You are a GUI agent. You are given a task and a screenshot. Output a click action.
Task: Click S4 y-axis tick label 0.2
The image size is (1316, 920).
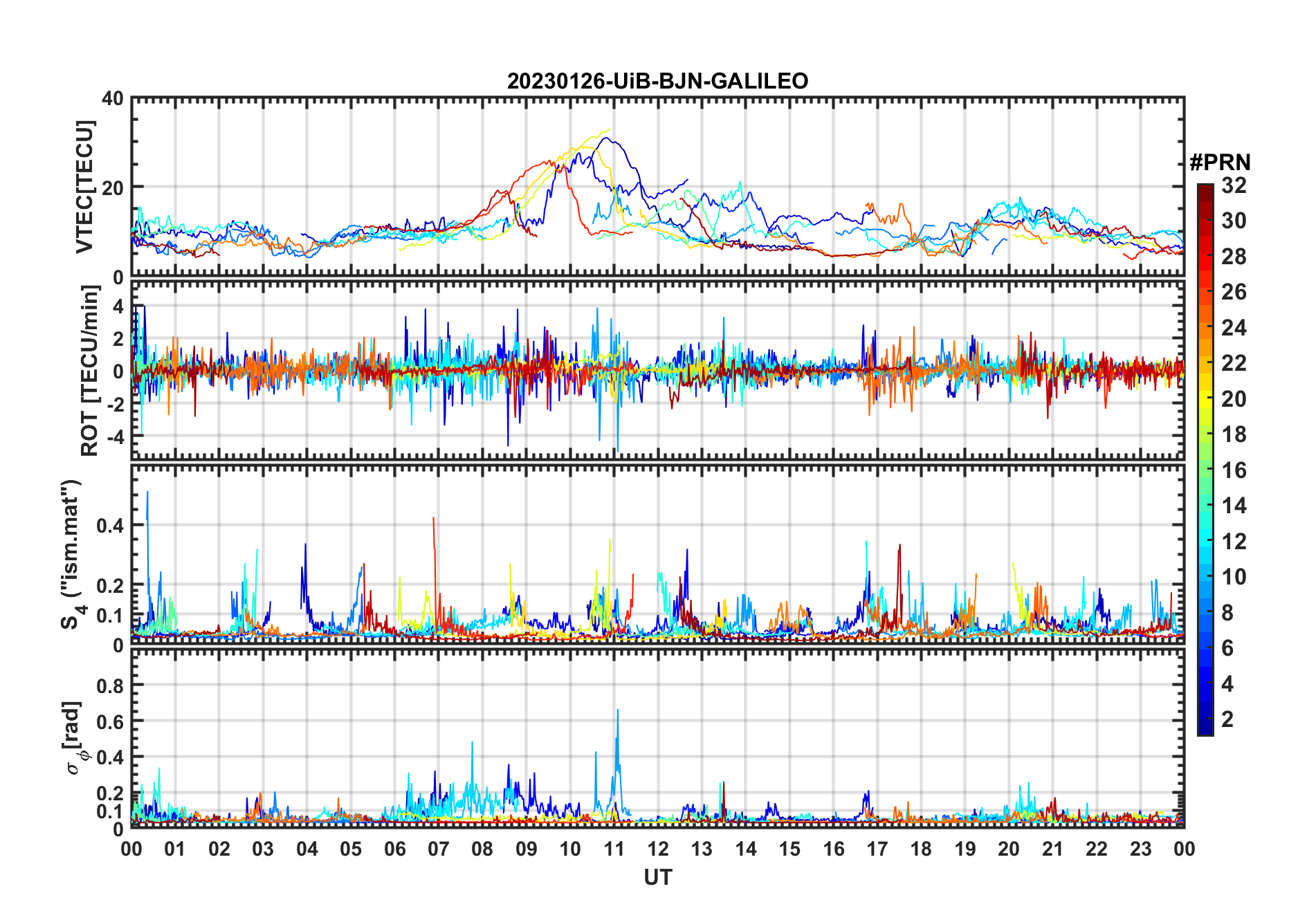coord(111,585)
